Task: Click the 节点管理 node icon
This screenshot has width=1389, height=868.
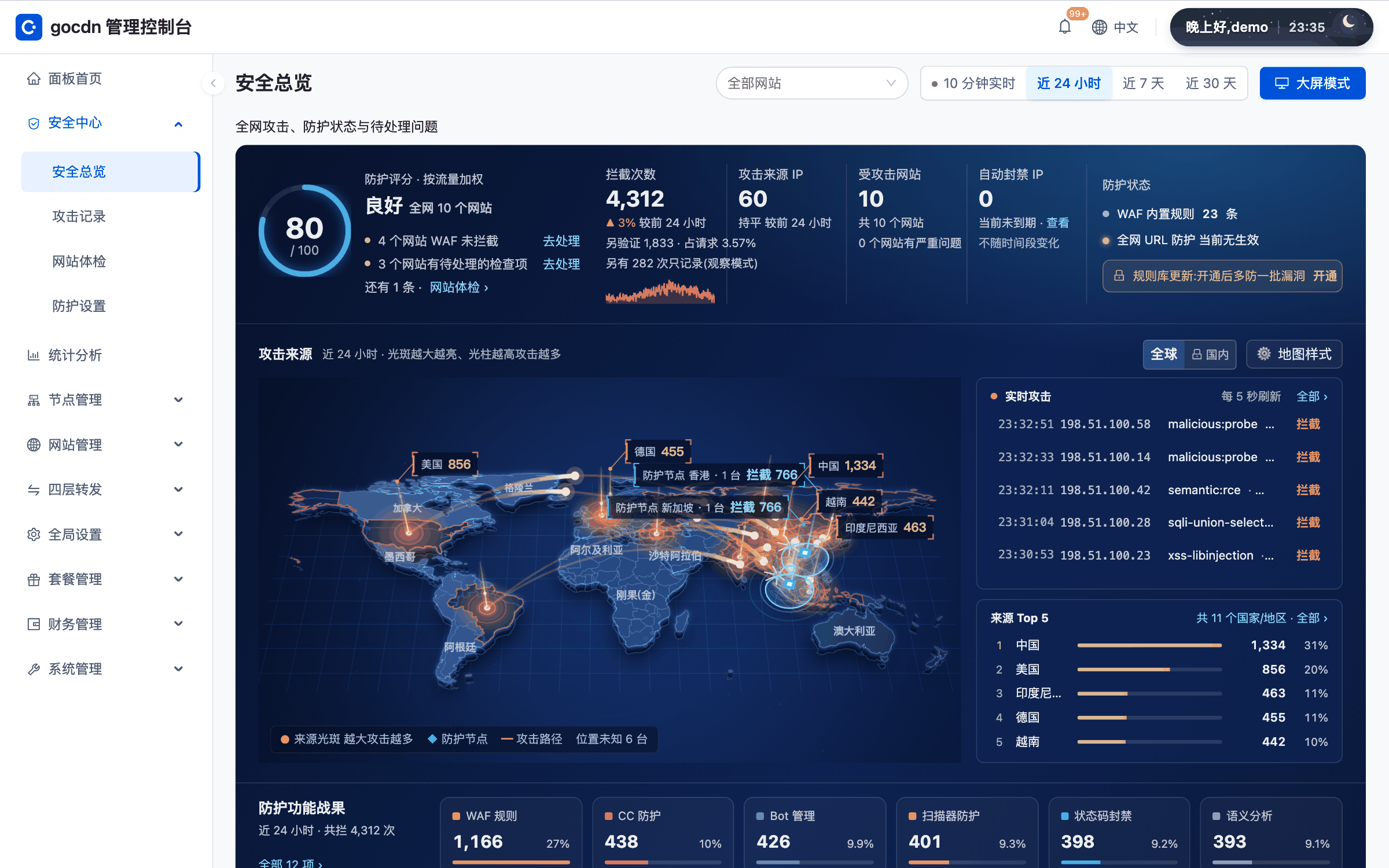Action: point(34,400)
